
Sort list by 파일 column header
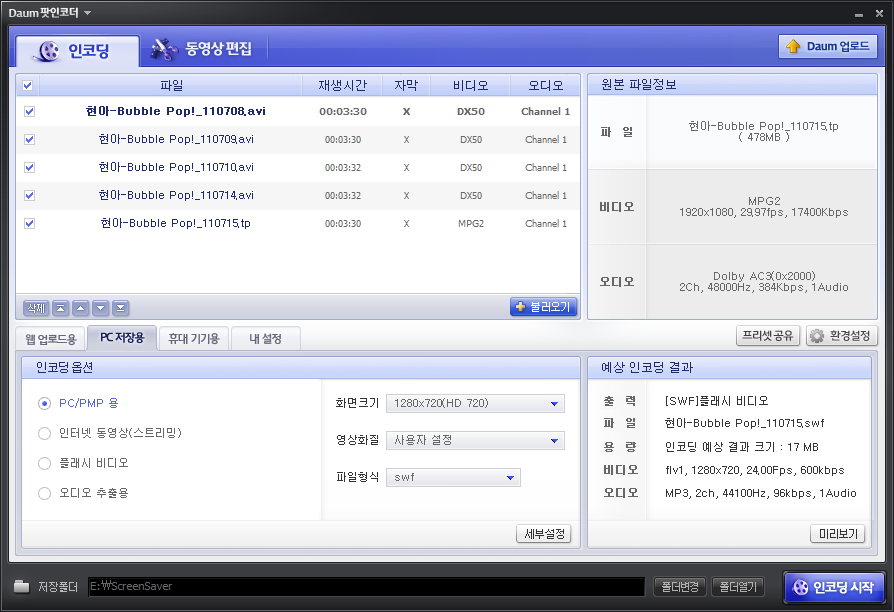click(171, 86)
